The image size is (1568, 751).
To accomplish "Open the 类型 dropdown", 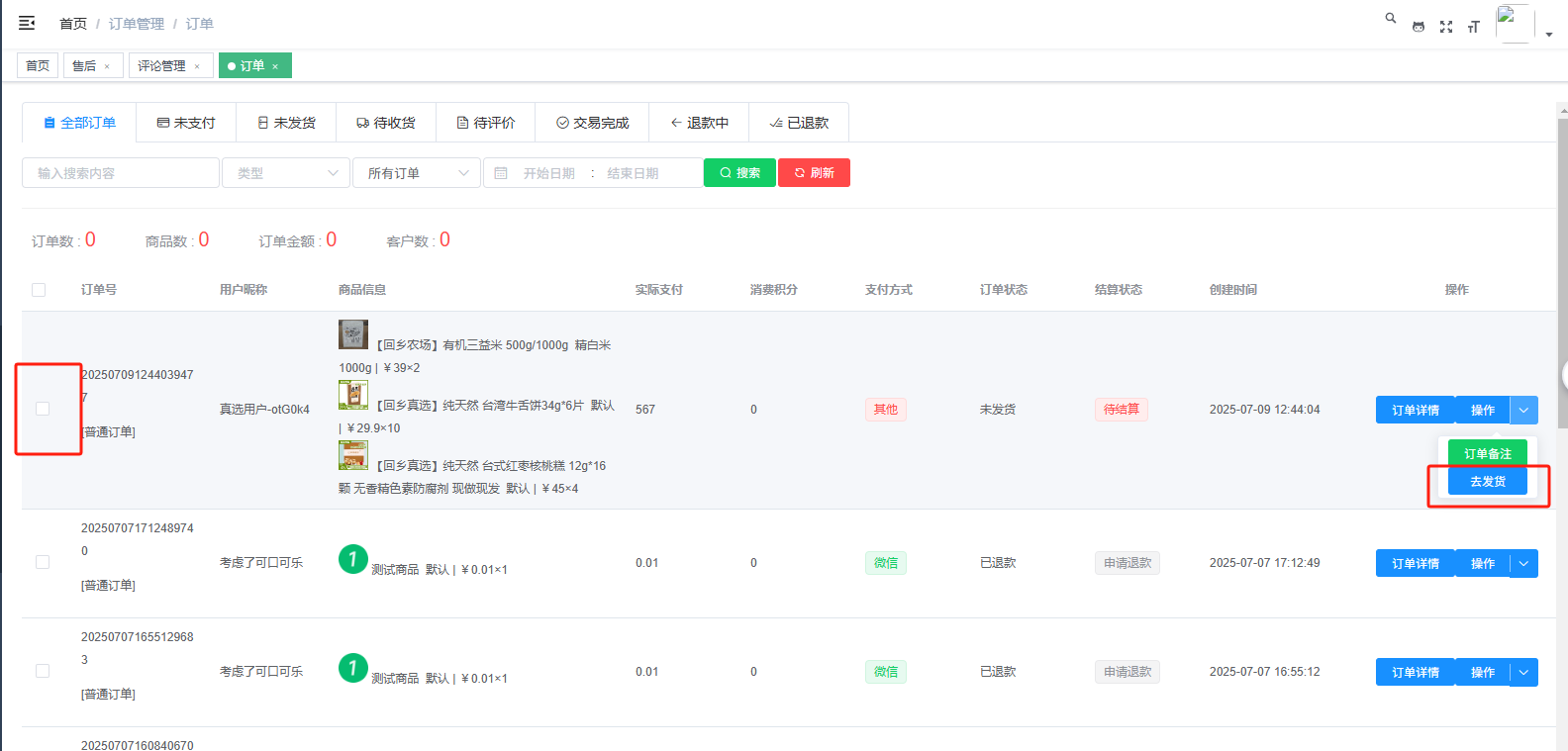I will [286, 173].
